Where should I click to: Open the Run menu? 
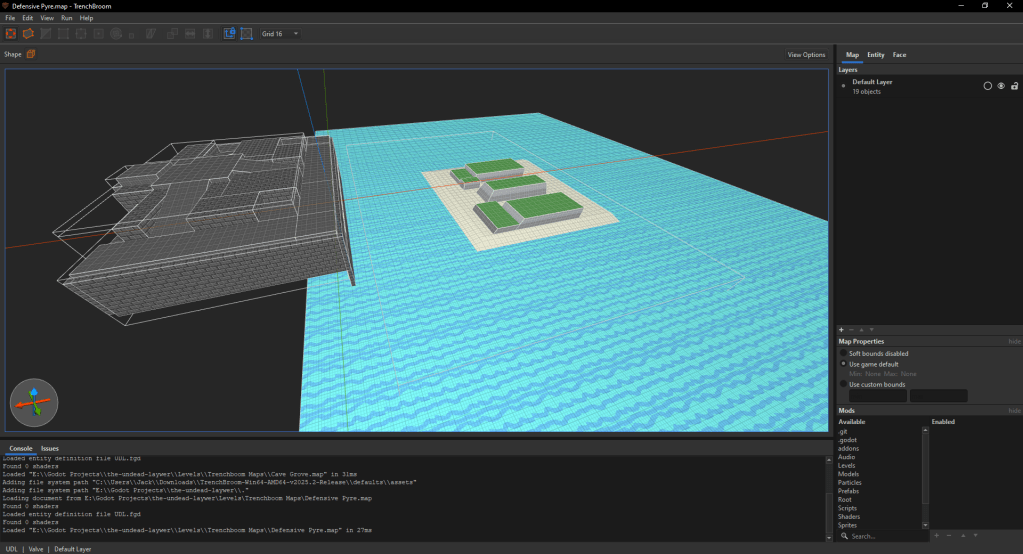66,18
